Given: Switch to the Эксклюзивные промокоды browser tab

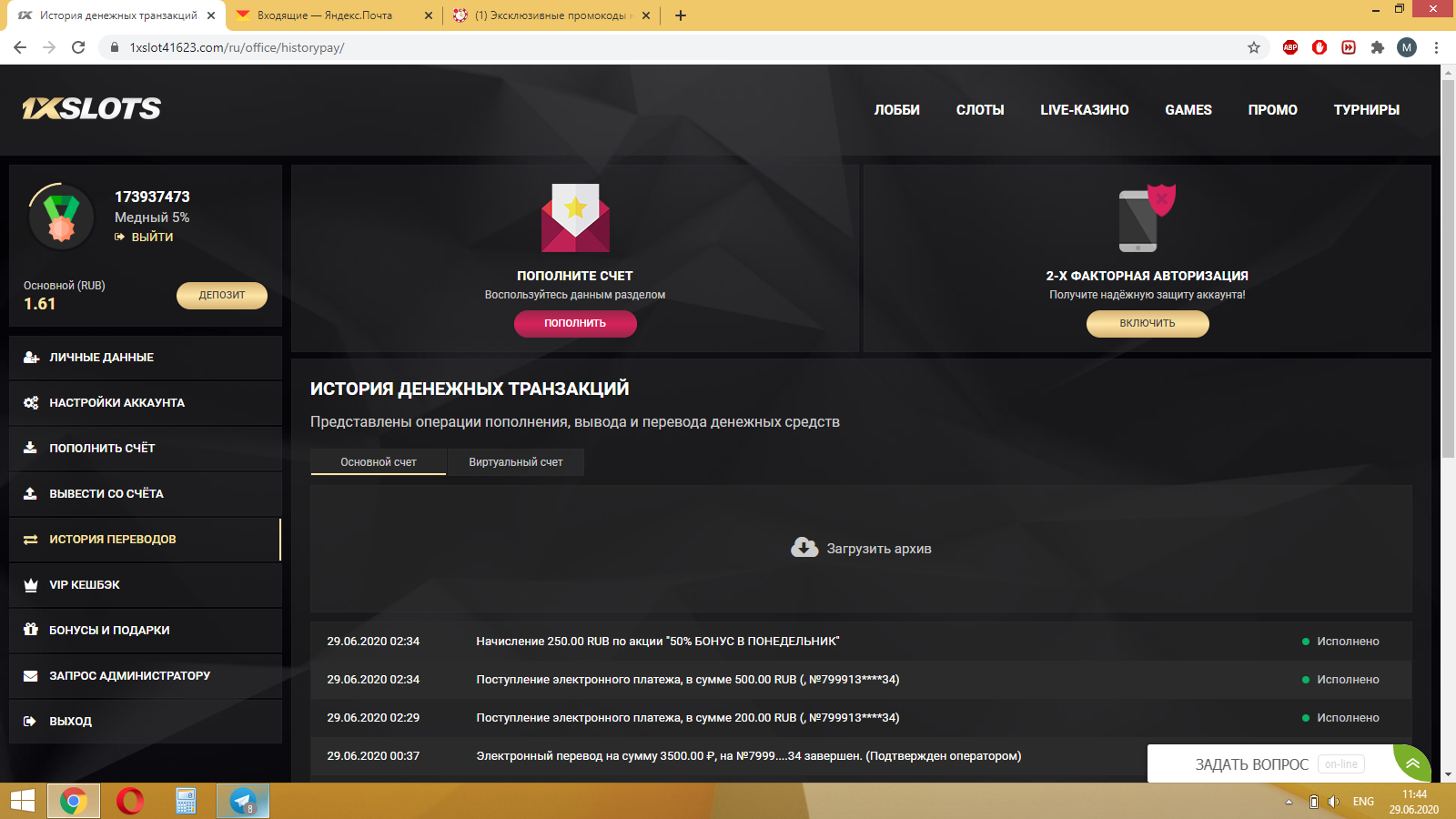Looking at the screenshot, I should click(553, 15).
